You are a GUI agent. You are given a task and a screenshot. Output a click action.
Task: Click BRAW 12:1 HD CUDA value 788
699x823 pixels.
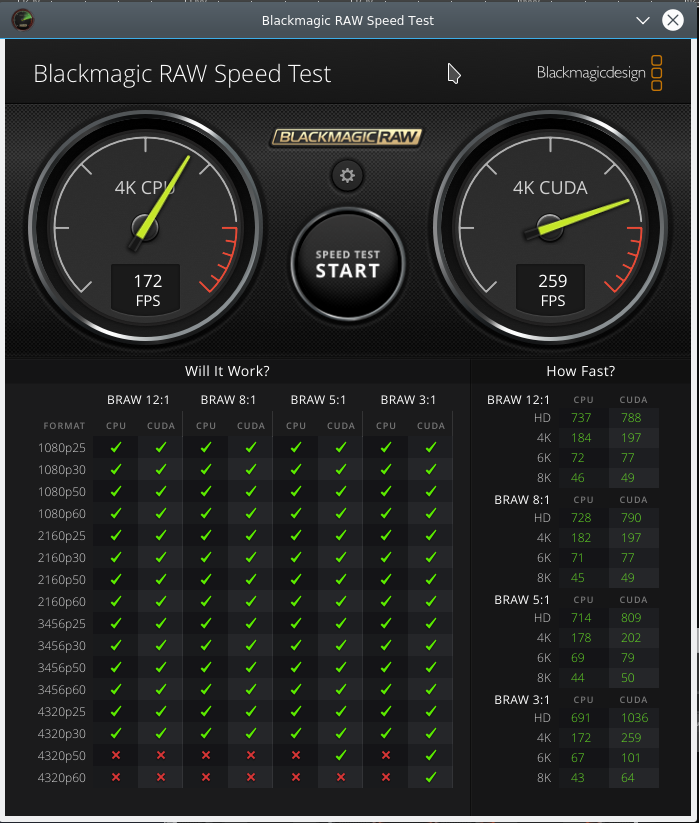(631, 418)
